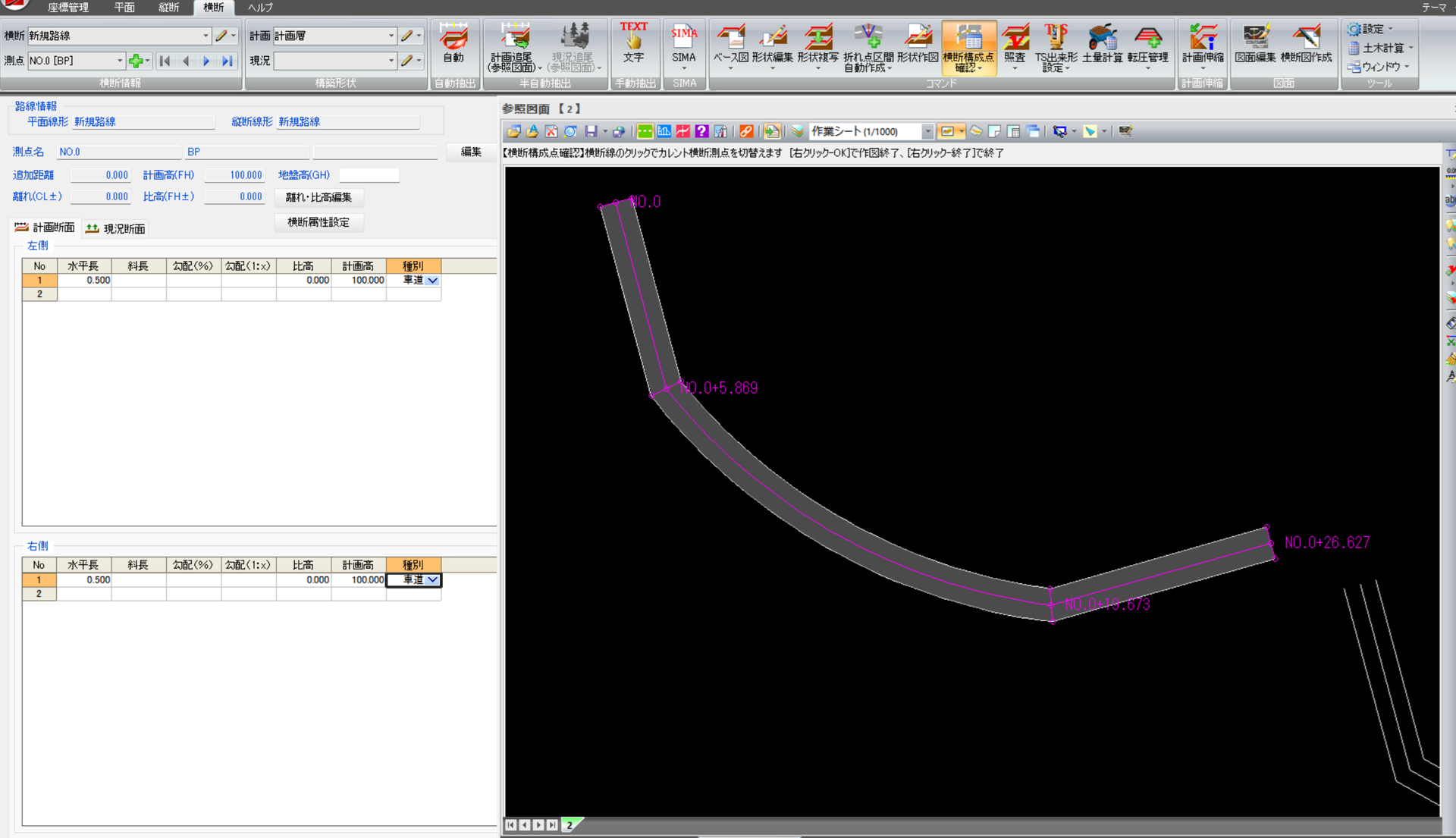Open left side 種別 車道 dropdown
The height and width of the screenshot is (838, 1456).
click(432, 281)
